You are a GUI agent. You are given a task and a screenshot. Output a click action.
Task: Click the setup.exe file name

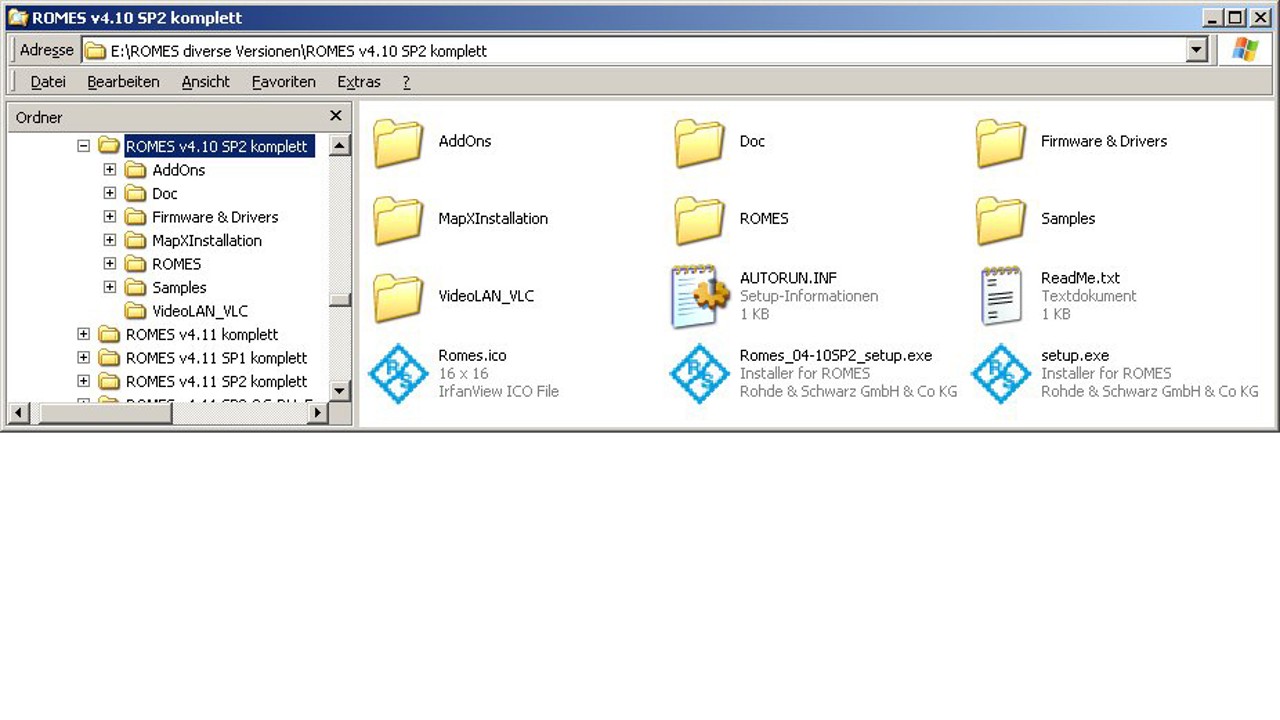click(1075, 355)
